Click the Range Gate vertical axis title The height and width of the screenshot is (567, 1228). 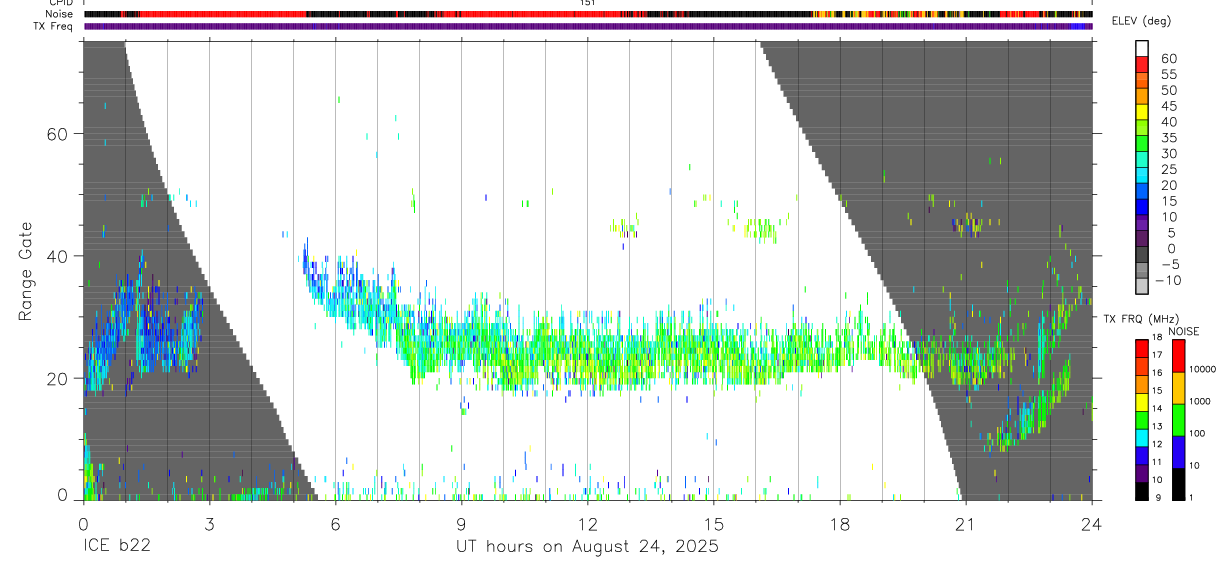point(29,270)
